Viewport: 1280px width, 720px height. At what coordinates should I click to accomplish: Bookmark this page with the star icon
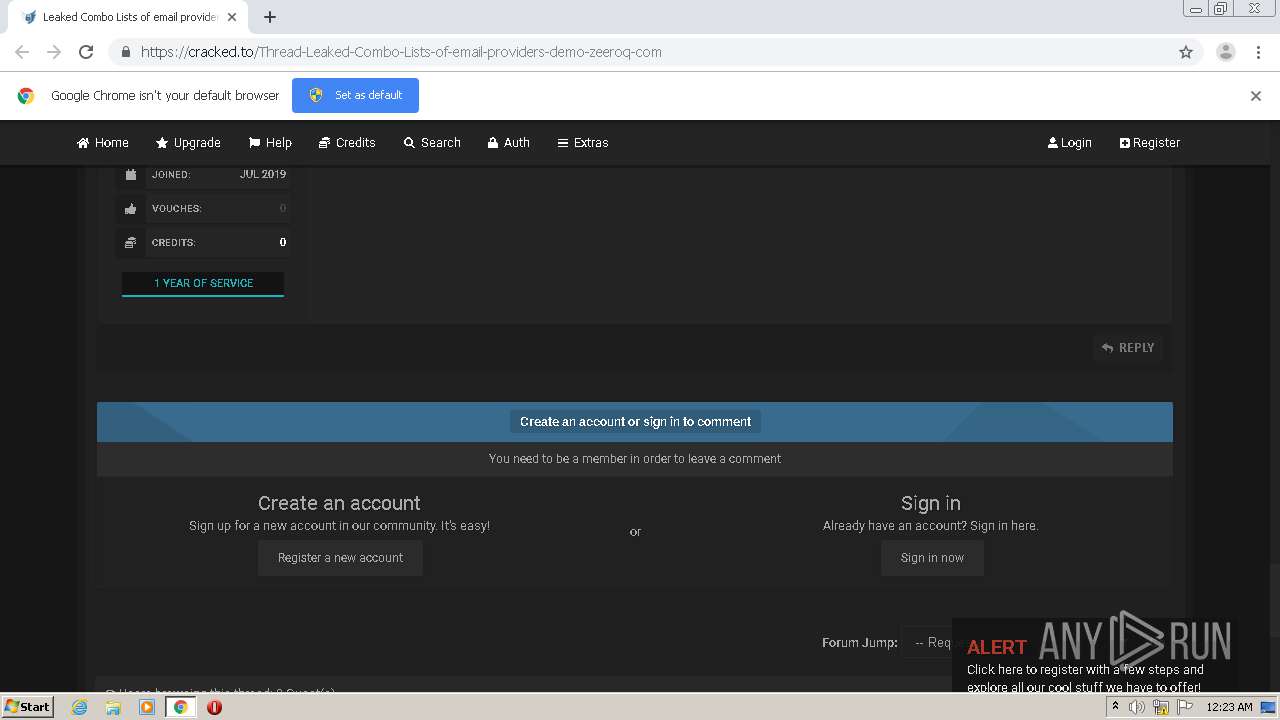click(1186, 52)
